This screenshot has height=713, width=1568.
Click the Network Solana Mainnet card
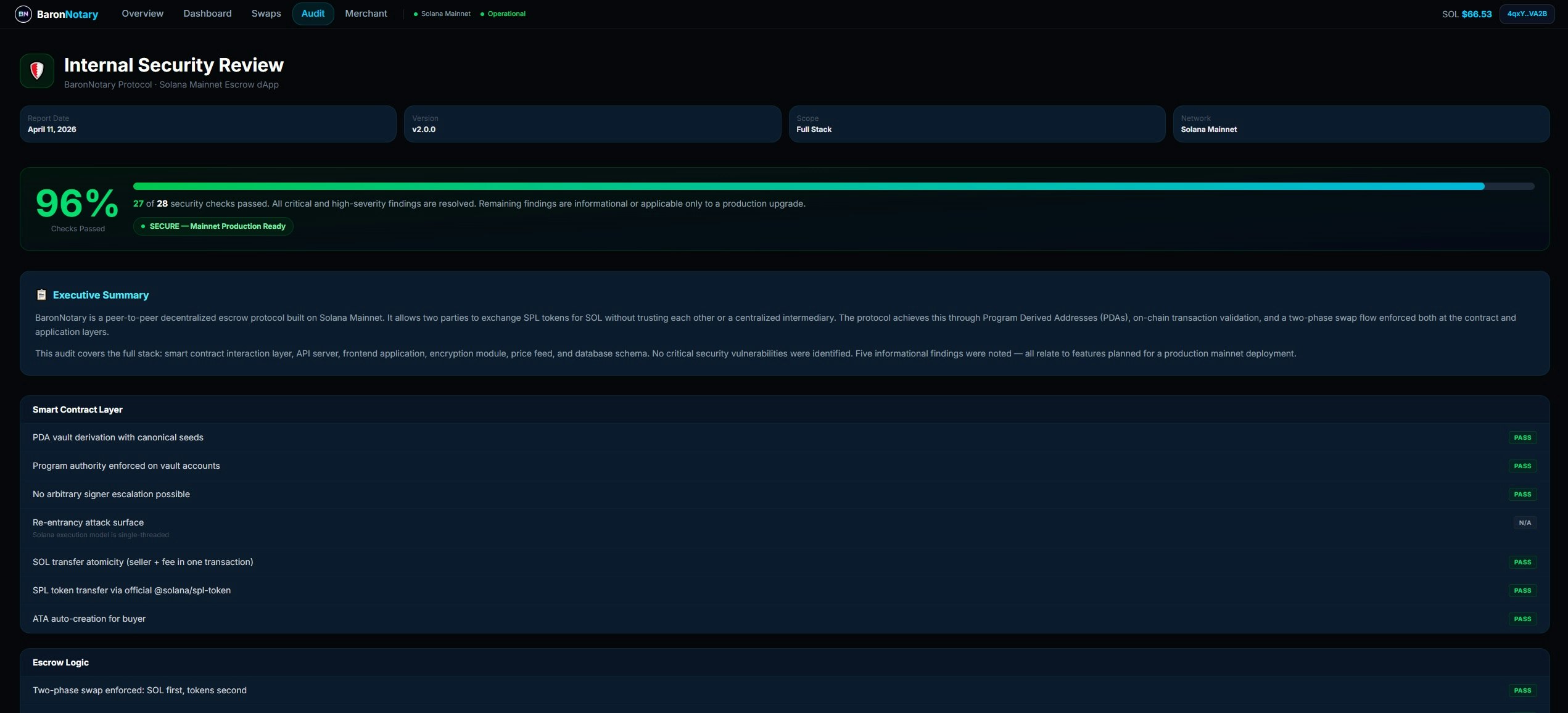(1361, 124)
